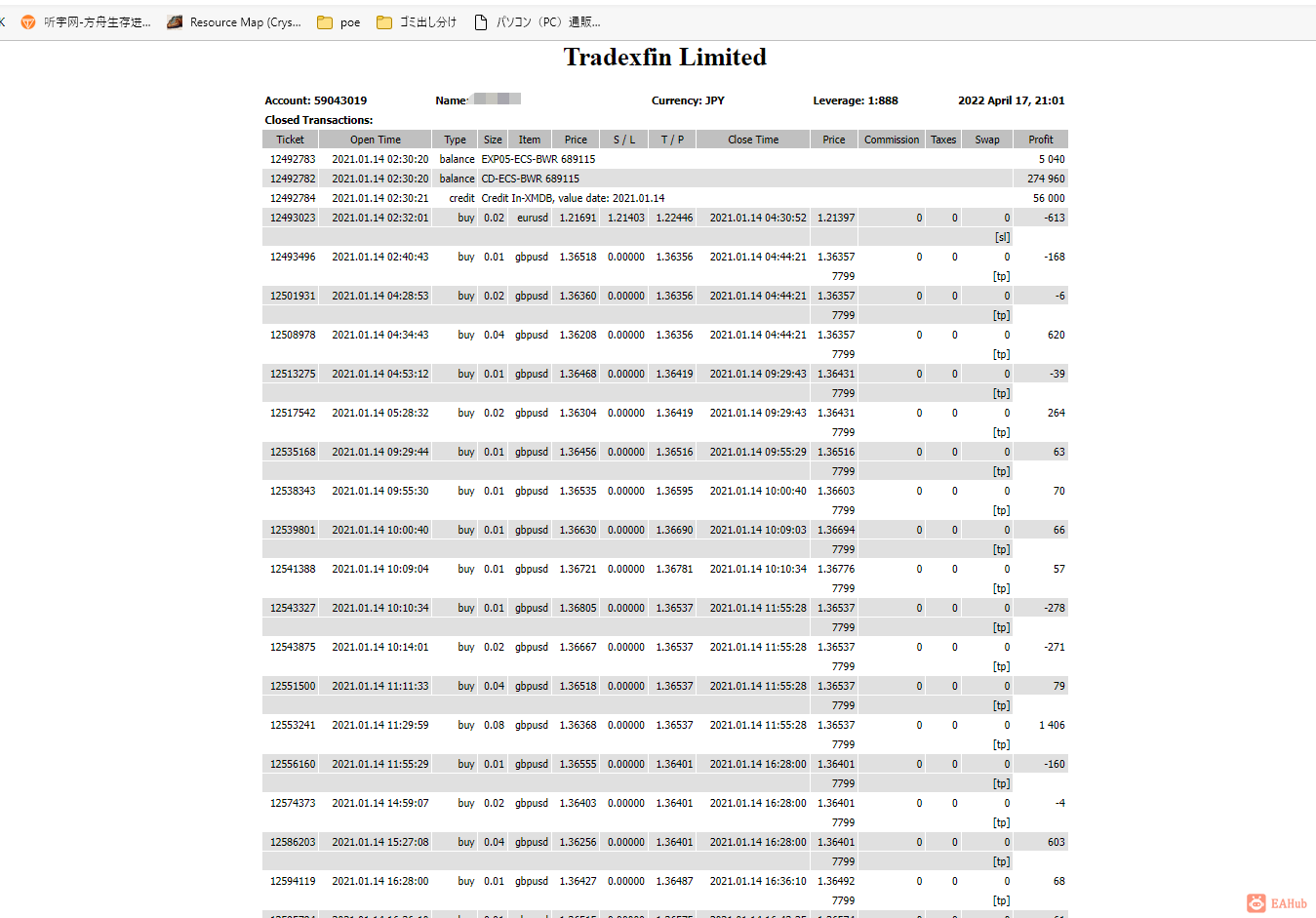This screenshot has height=918, width=1316.
Task: Click the Profit column header
Action: pyautogui.click(x=1041, y=140)
